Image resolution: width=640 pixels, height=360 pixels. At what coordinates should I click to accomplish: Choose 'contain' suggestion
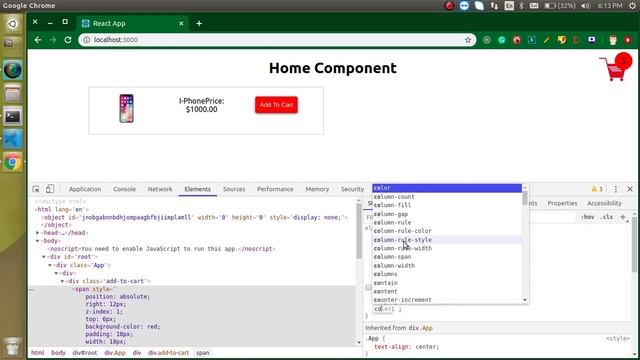click(447, 283)
